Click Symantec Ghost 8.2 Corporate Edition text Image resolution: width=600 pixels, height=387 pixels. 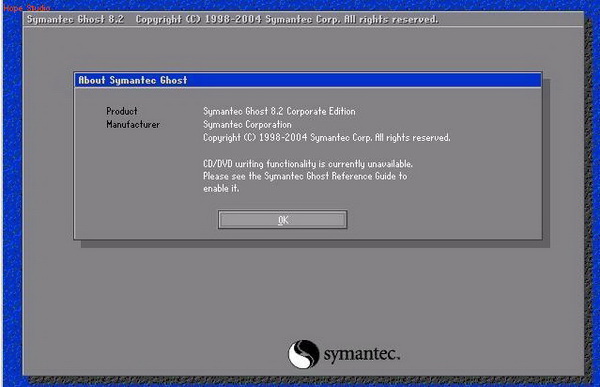(x=279, y=111)
